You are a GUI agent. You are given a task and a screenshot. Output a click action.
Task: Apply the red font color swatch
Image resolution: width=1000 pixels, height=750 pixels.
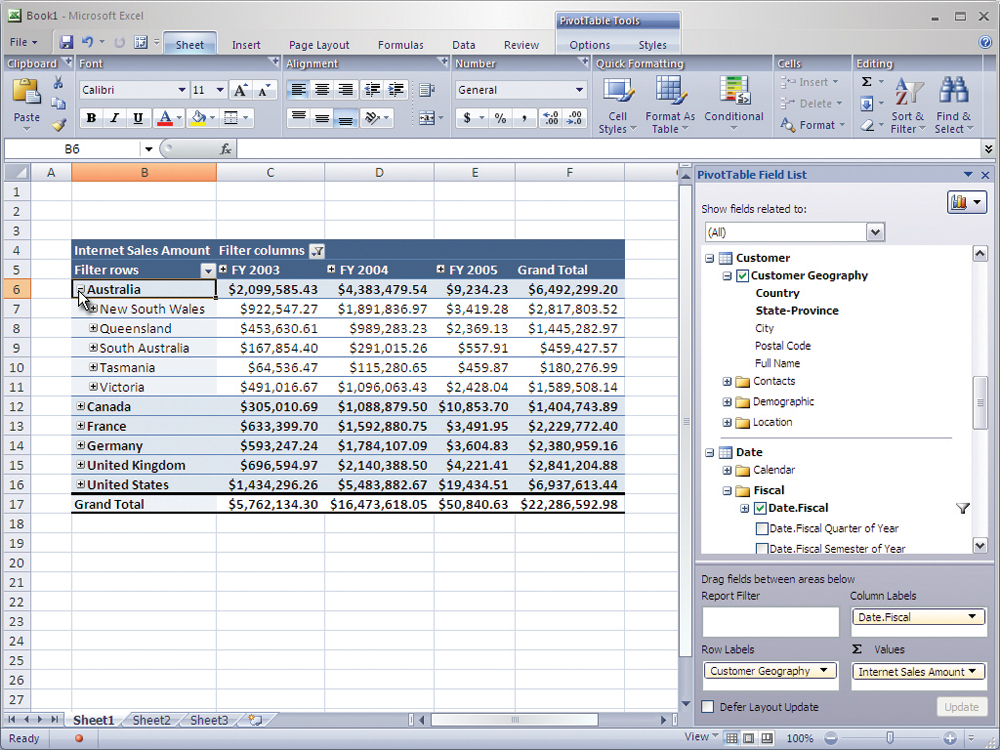click(165, 118)
